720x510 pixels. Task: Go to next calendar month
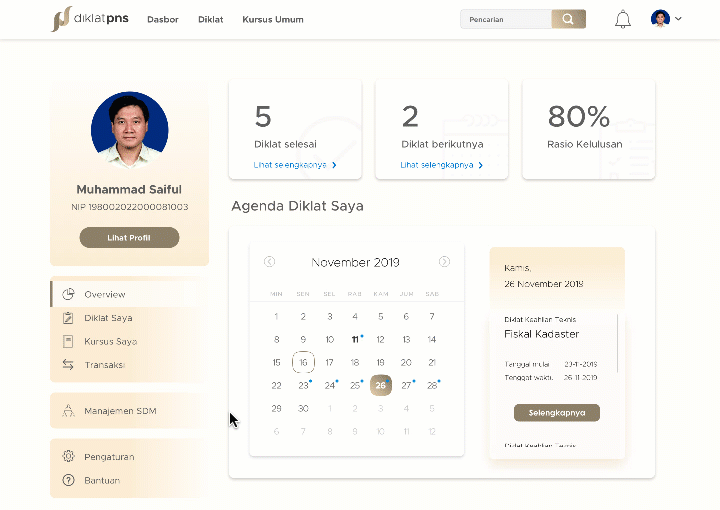point(444,262)
